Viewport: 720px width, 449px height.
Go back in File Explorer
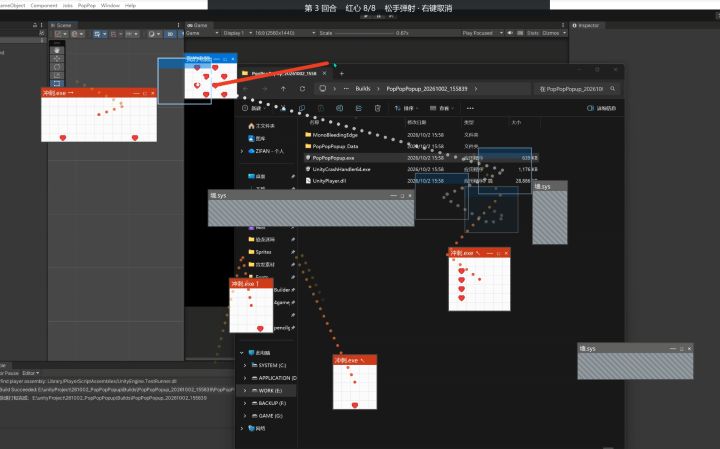point(246,89)
